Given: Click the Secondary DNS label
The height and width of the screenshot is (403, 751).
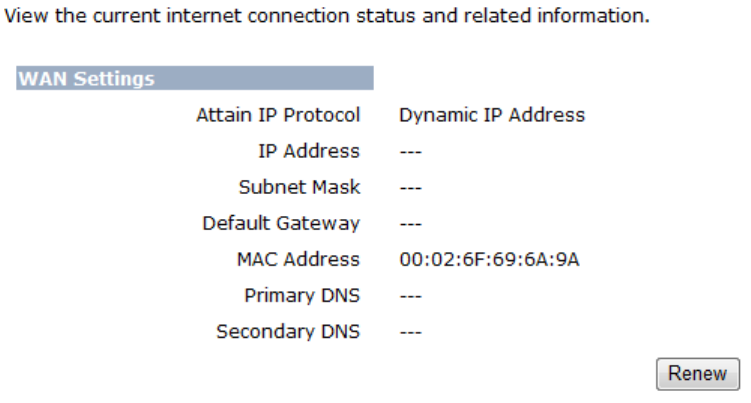Looking at the screenshot, I should (288, 331).
